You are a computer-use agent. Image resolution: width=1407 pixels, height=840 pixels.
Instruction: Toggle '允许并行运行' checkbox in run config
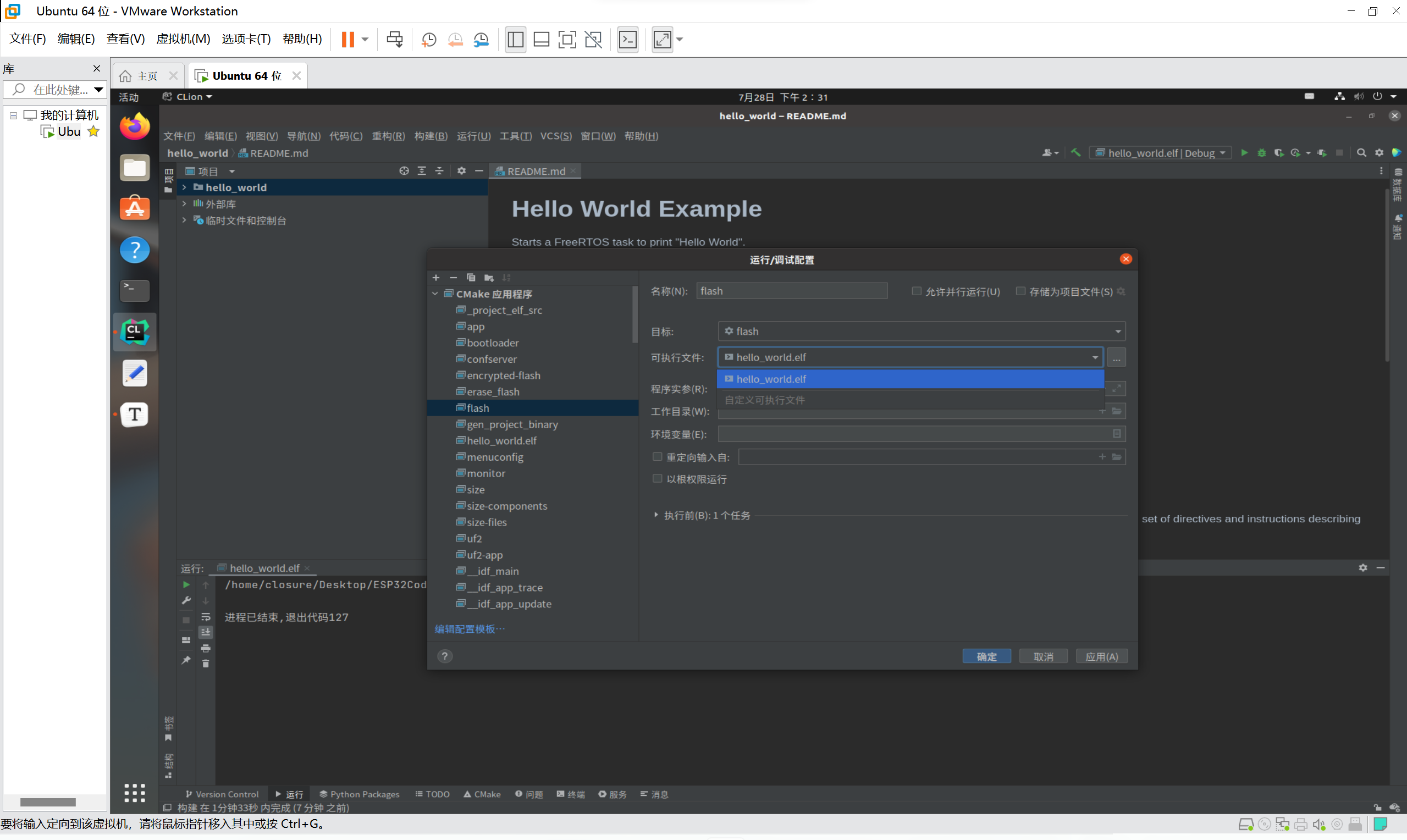pos(915,291)
